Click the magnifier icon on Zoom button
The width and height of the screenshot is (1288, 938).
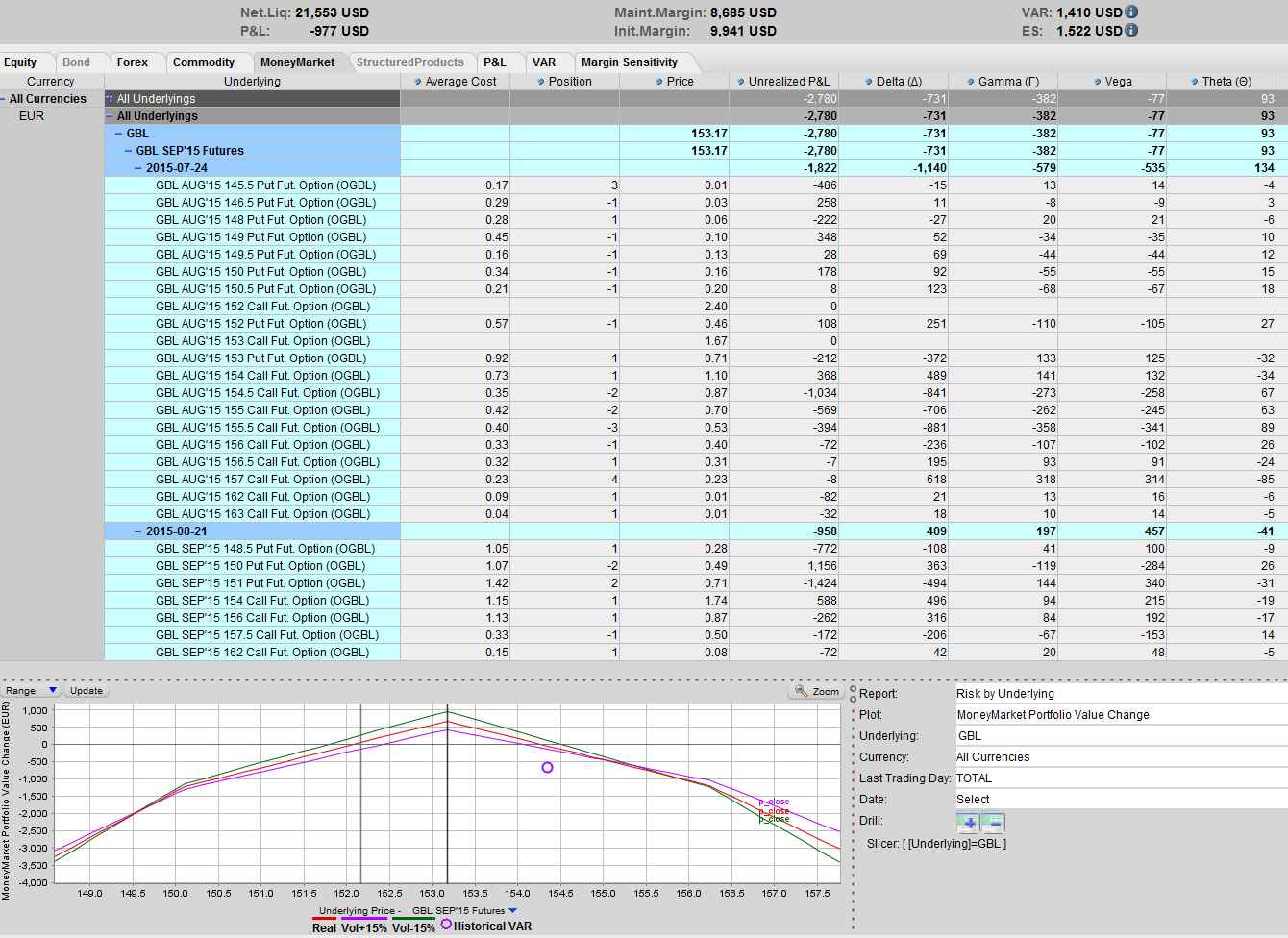tap(801, 691)
